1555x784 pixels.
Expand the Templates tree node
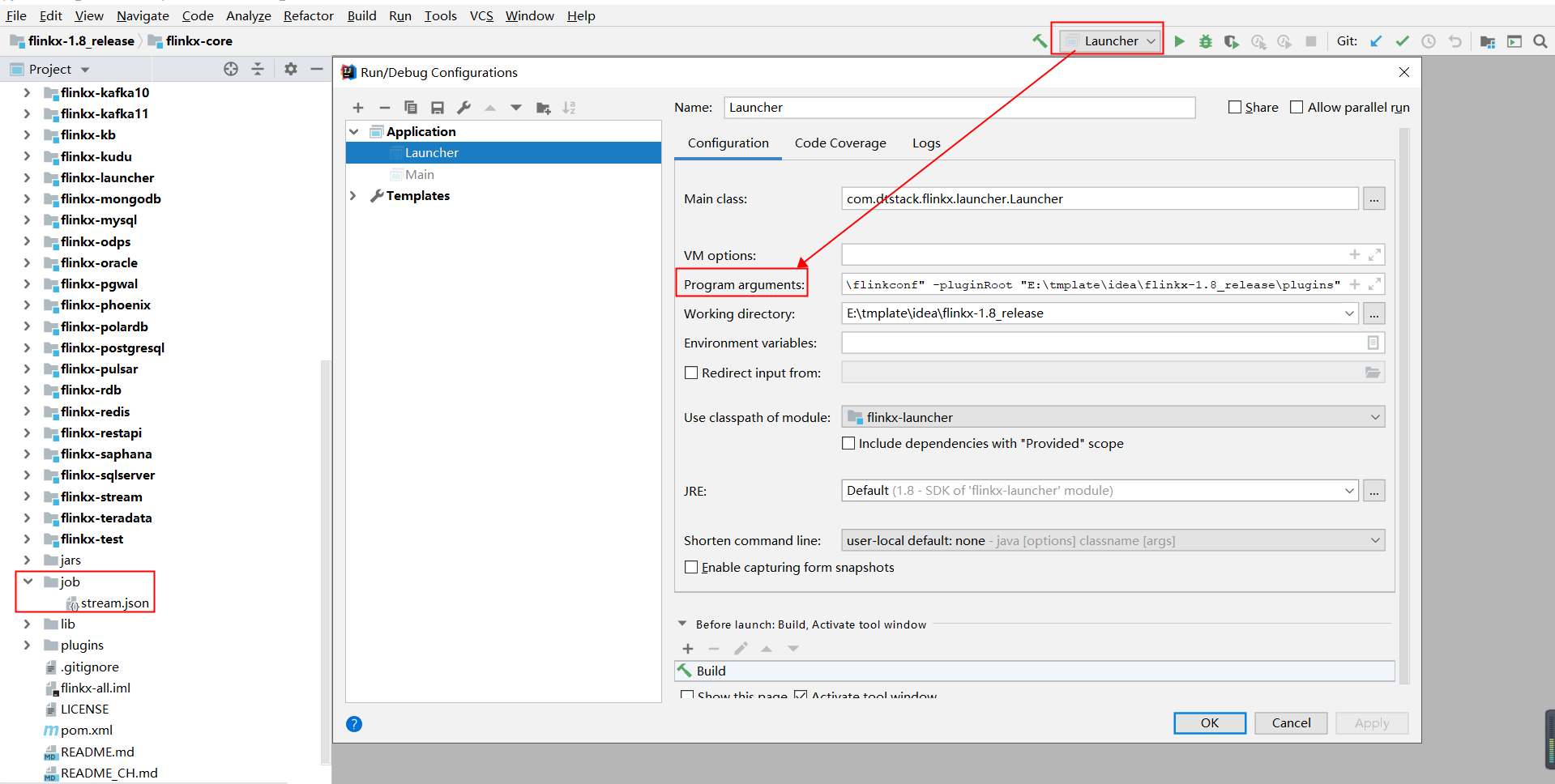pos(353,196)
